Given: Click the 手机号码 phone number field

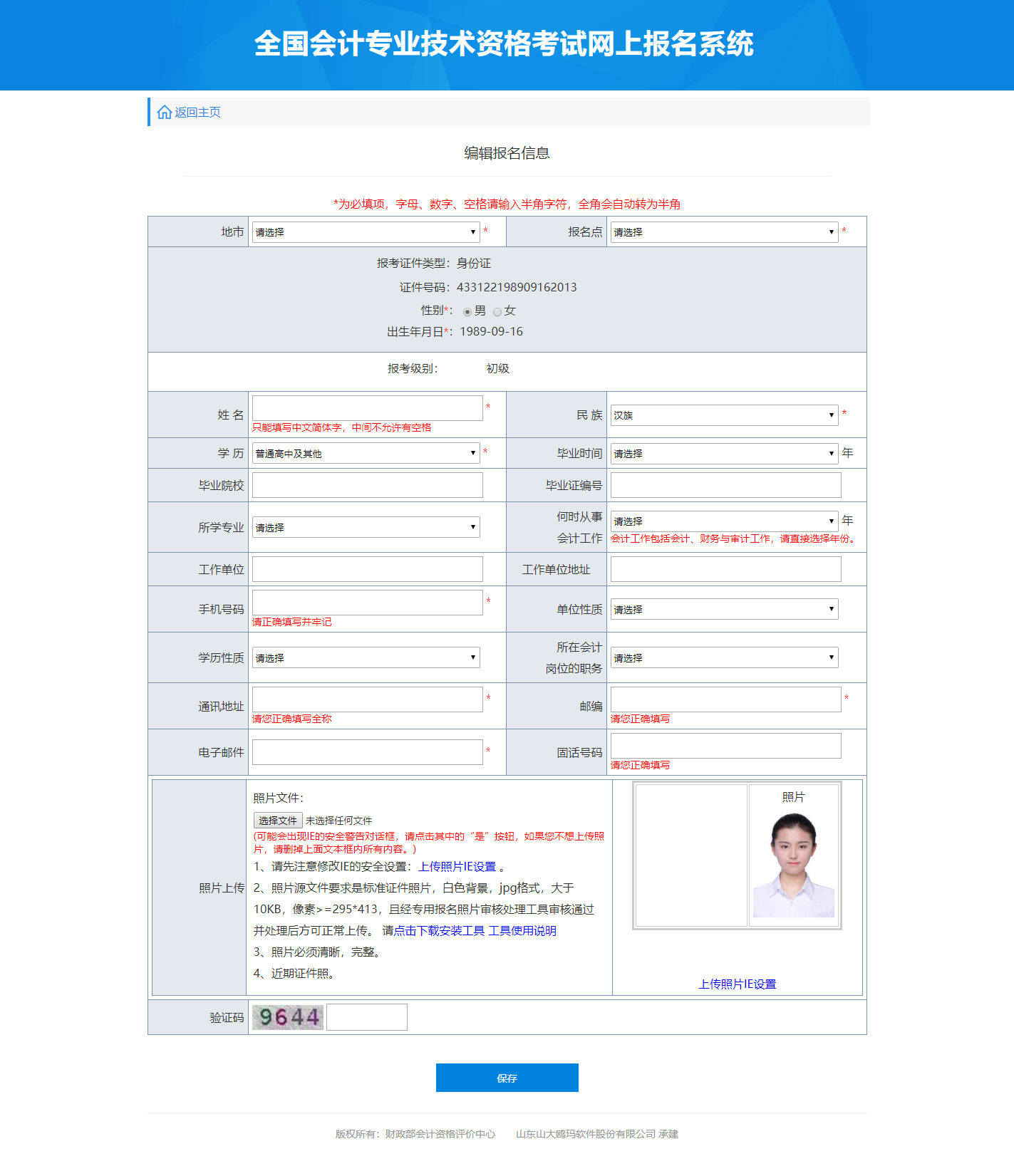Looking at the screenshot, I should (367, 603).
